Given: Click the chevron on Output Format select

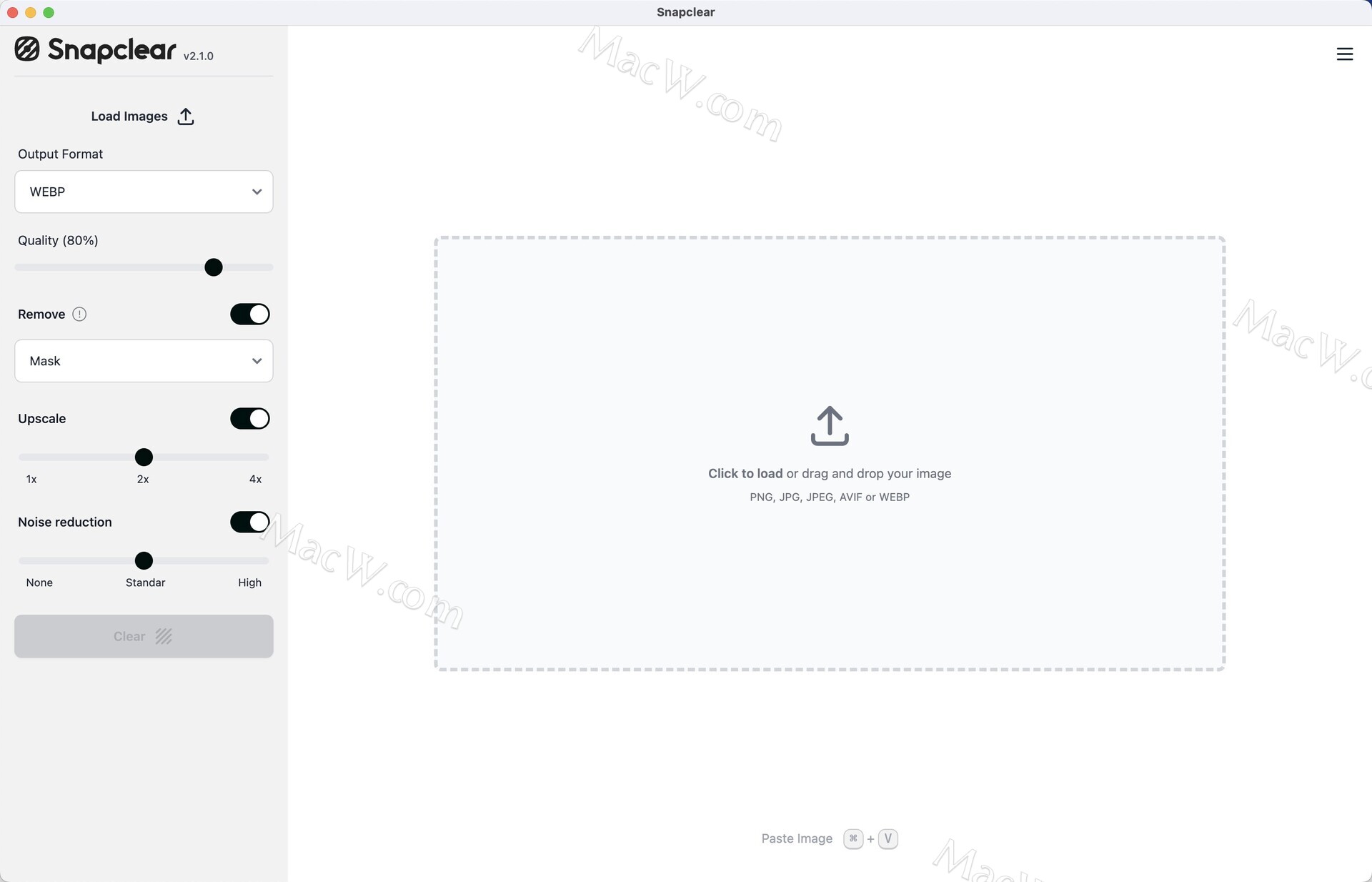Looking at the screenshot, I should point(257,192).
